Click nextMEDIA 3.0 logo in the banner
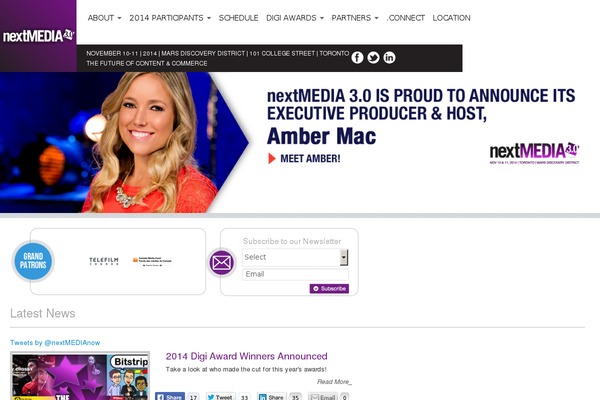600x400 pixels. (534, 153)
